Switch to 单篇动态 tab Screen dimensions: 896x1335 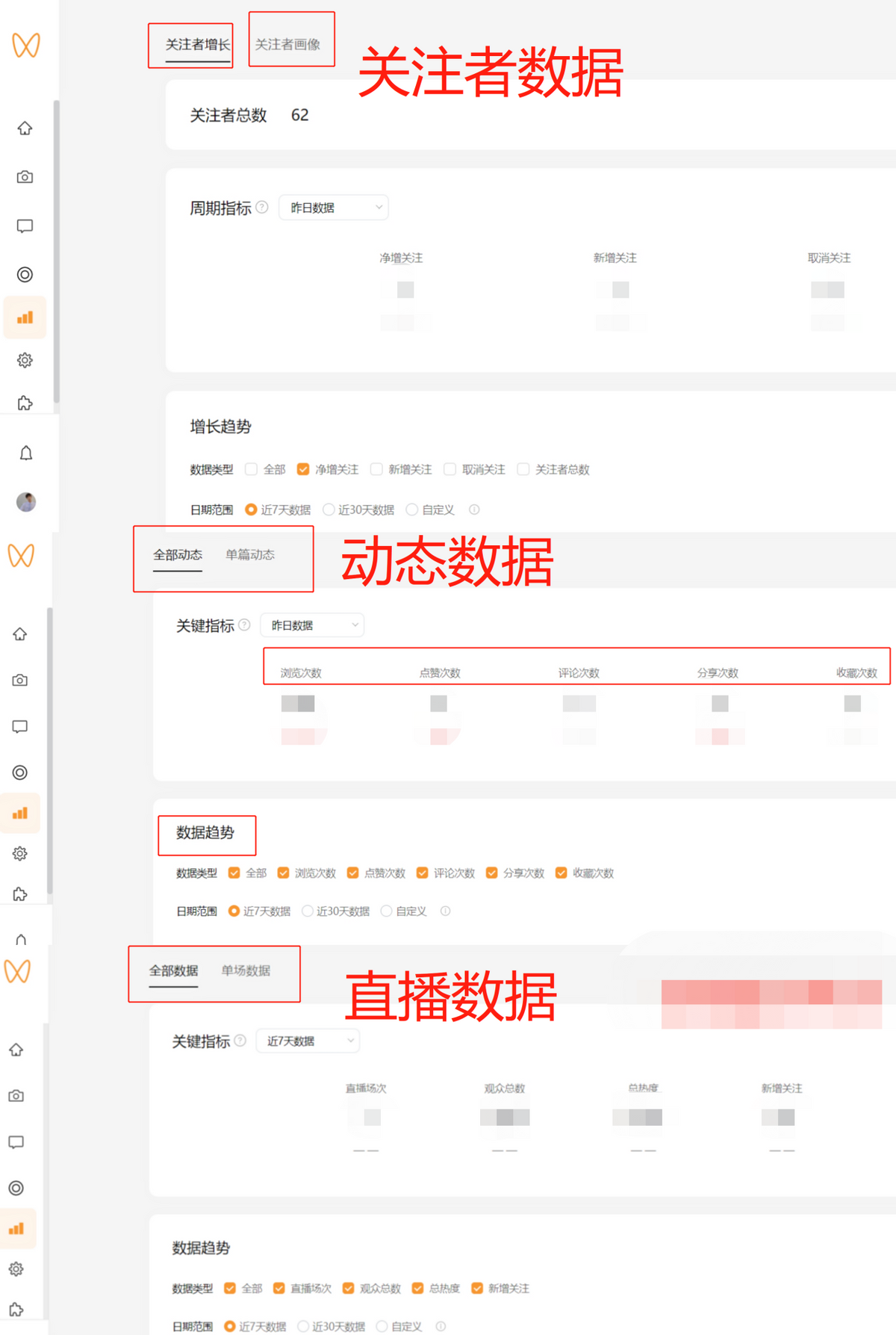[x=250, y=554]
